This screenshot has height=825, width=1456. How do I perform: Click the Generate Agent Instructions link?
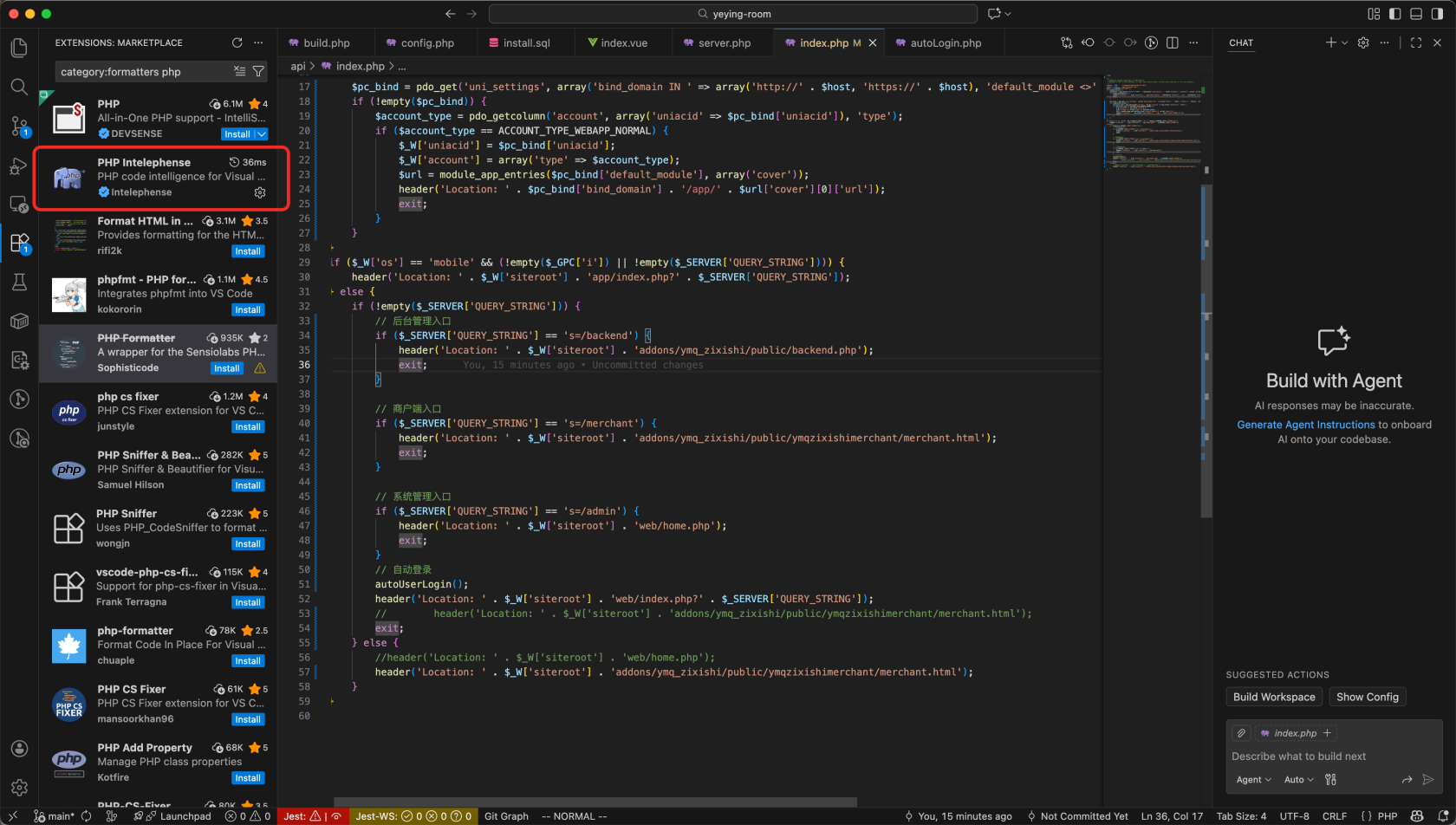[x=1305, y=425]
